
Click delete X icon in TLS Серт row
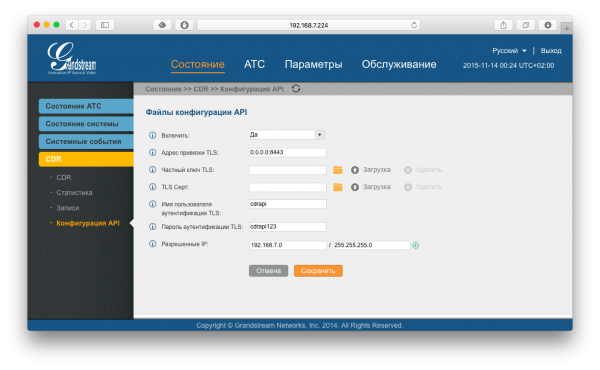408,187
